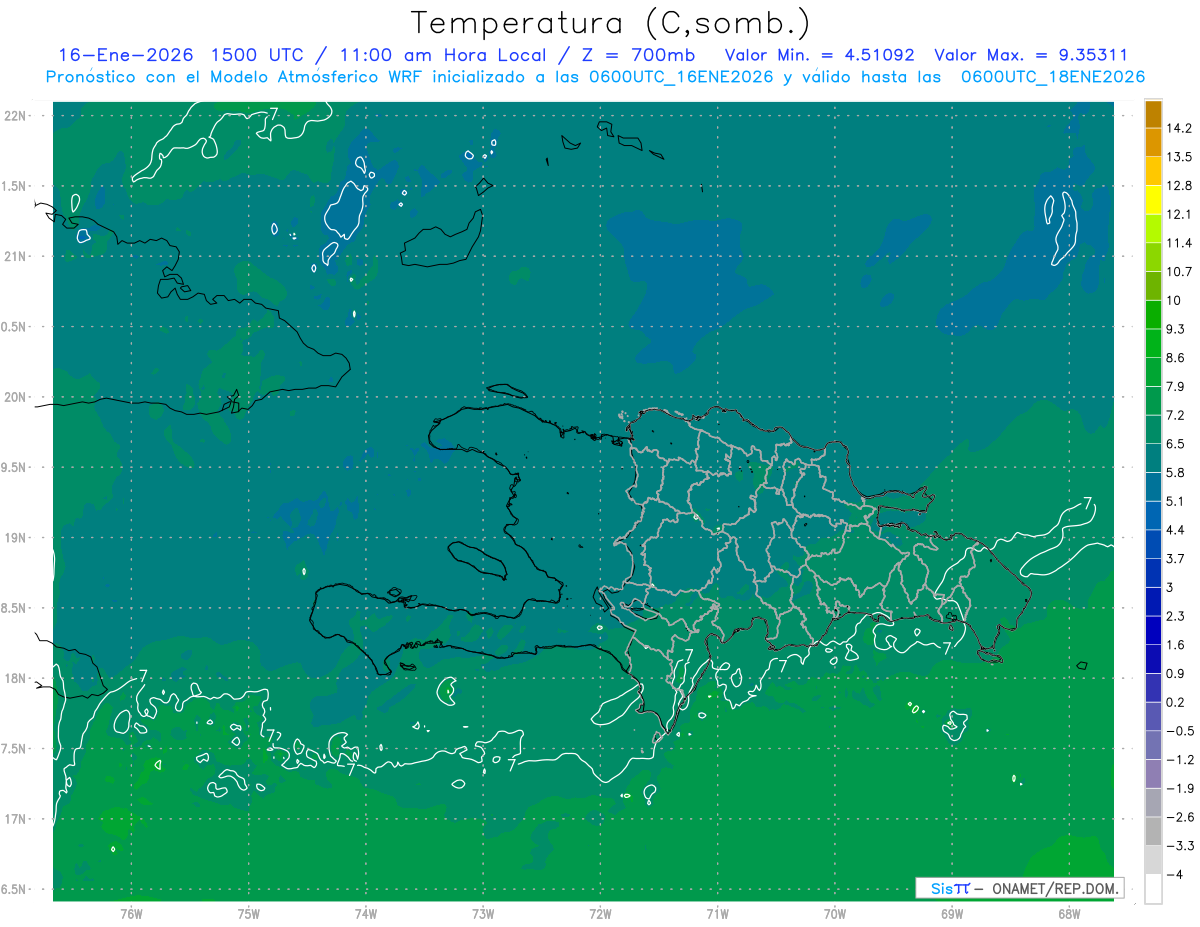Click the "75W" longitude axis label
Image resolution: width=1200 pixels, height=927 pixels.
248,914
